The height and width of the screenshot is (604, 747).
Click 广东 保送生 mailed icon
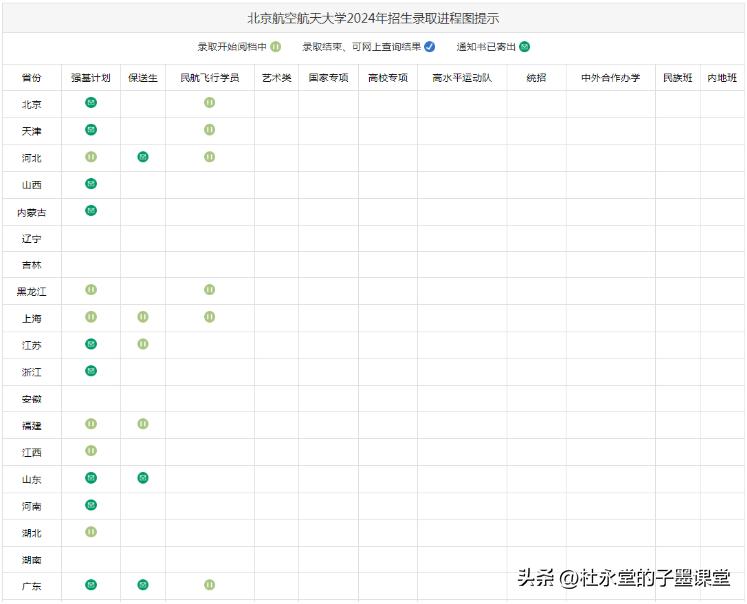(143, 584)
